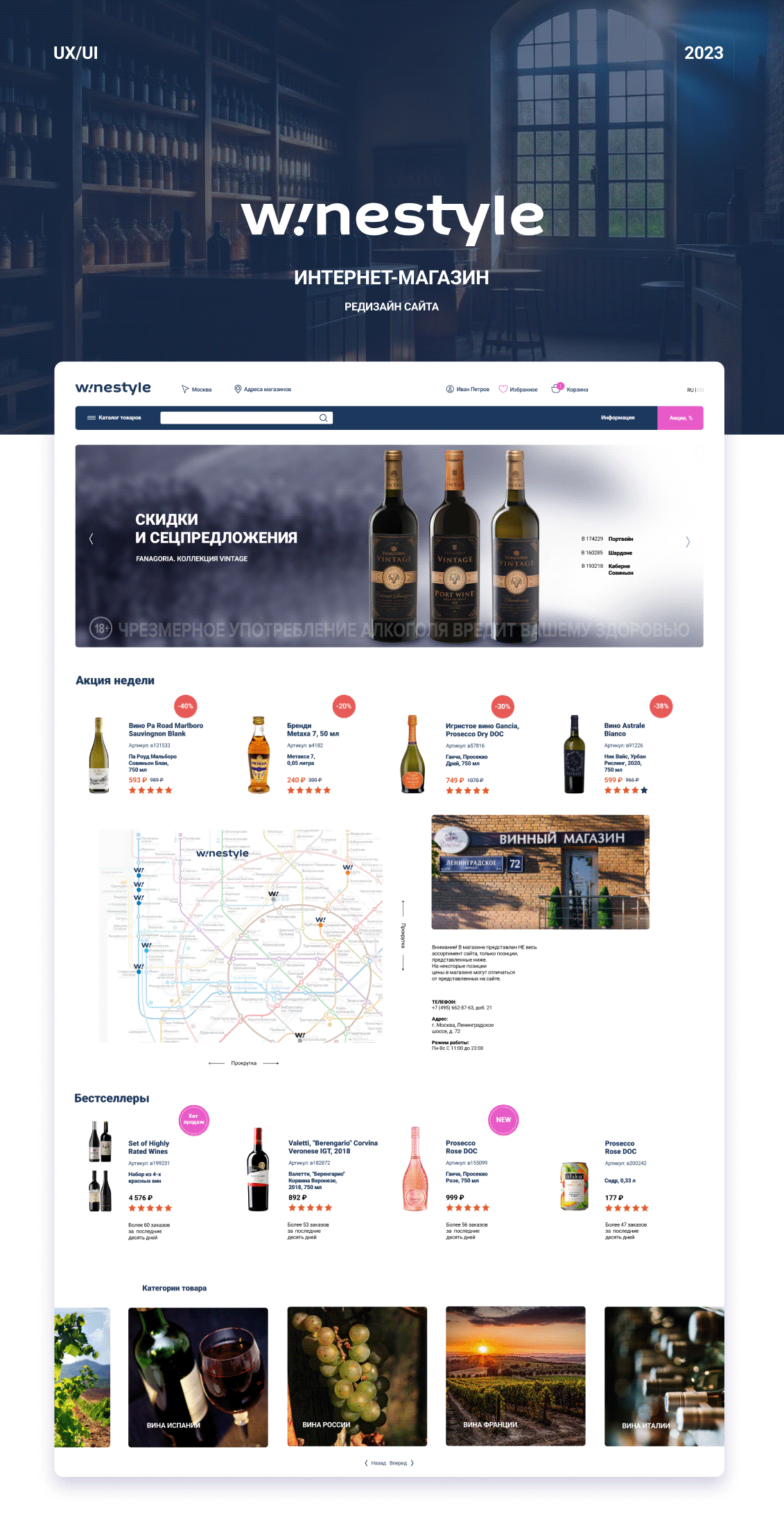Click the Адреса магазинов map pin icon

click(x=238, y=389)
